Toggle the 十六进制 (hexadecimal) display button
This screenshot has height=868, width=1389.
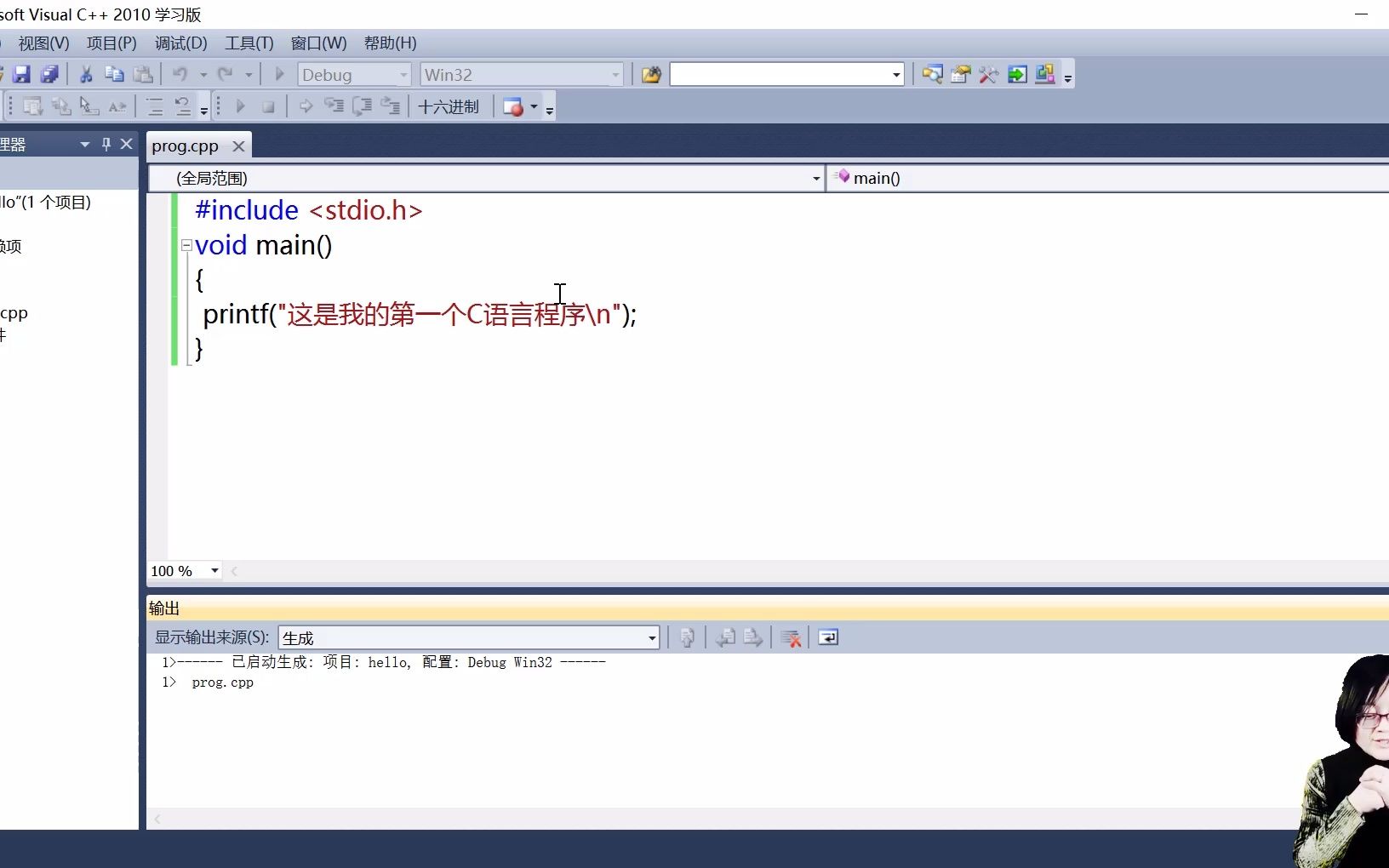pyautogui.click(x=449, y=106)
